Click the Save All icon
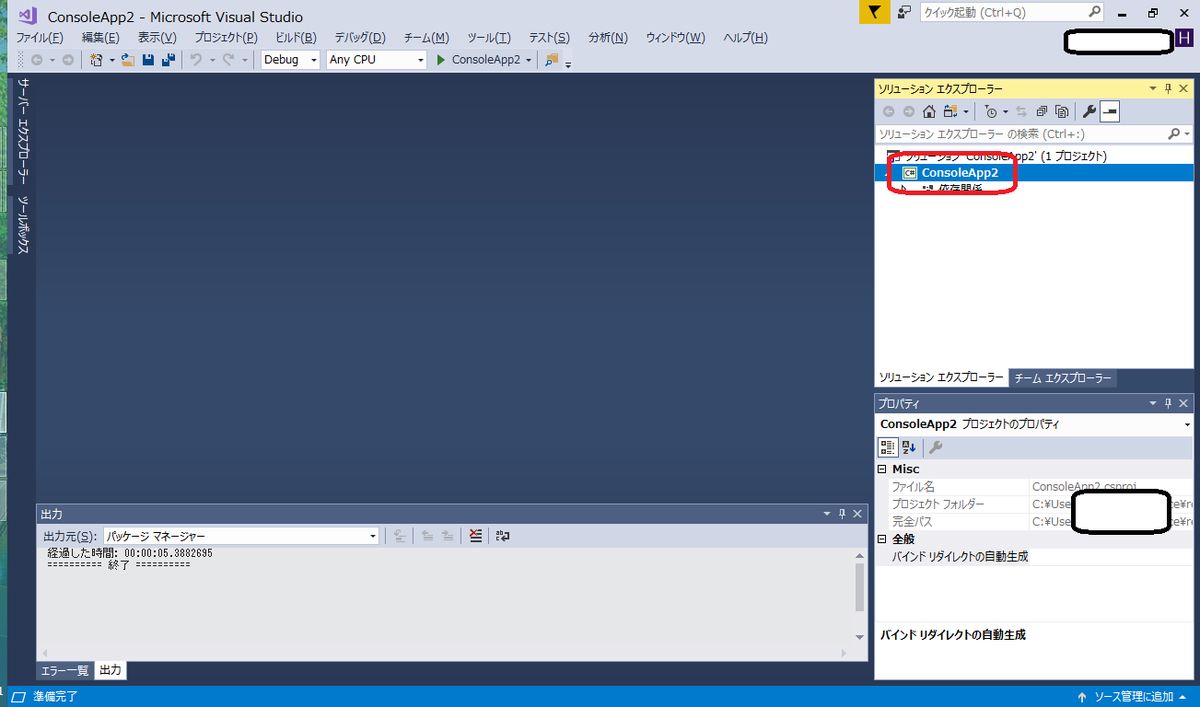This screenshot has height=707, width=1200. (x=168, y=60)
